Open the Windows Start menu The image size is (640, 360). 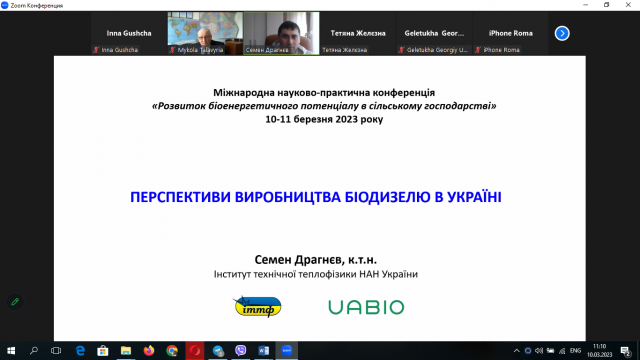click(11, 351)
